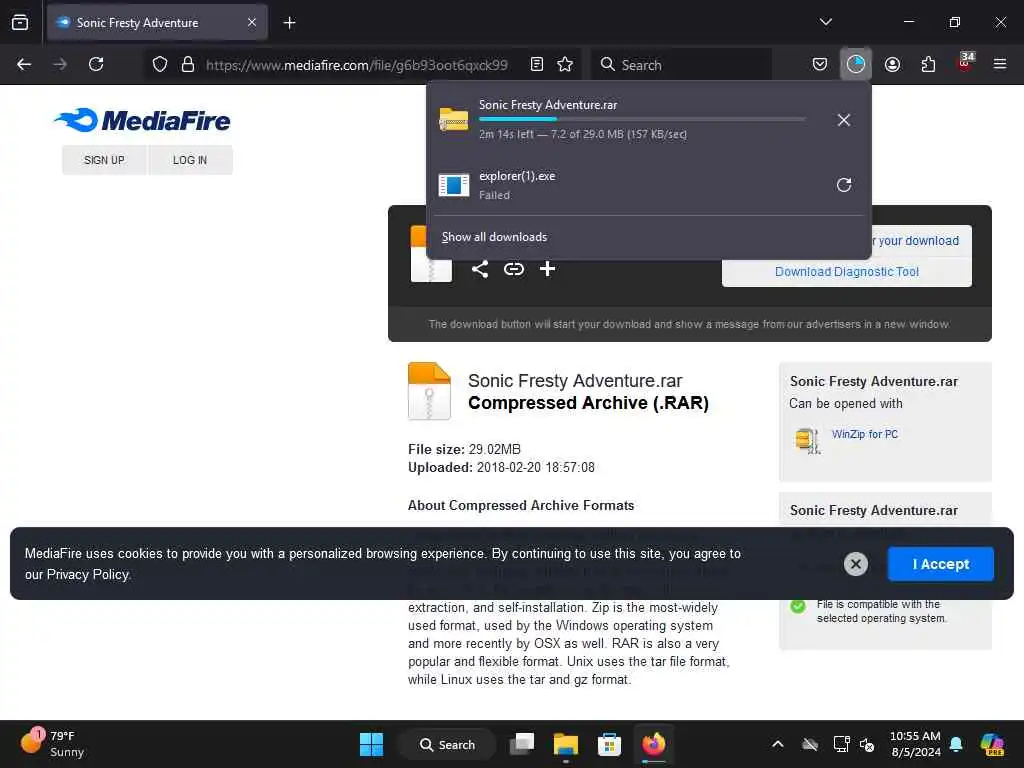Click the extension icon with badge 34
The height and width of the screenshot is (768, 1024).
tap(965, 63)
